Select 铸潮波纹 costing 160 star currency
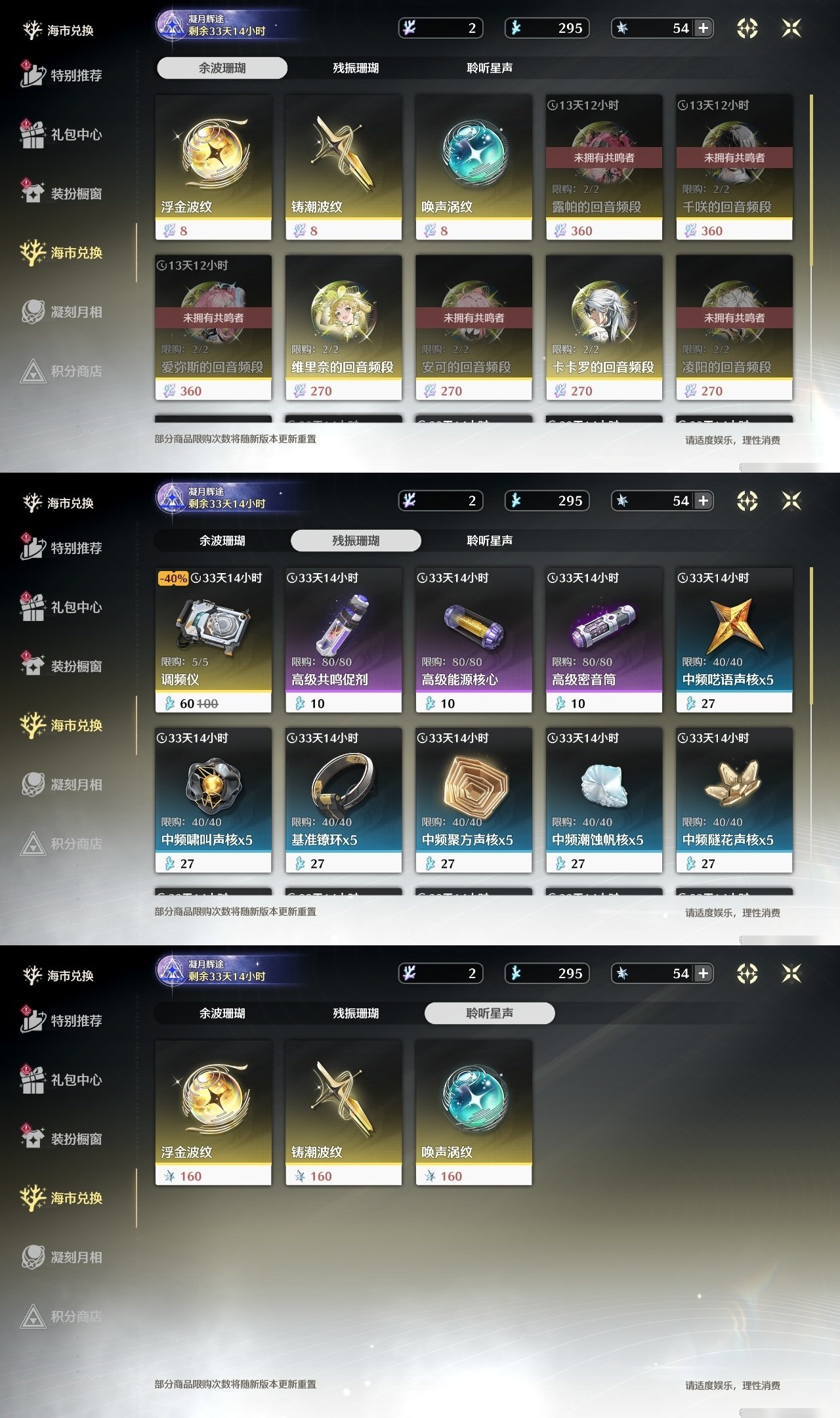Screen dimensions: 840x1418 [x=343, y=1113]
